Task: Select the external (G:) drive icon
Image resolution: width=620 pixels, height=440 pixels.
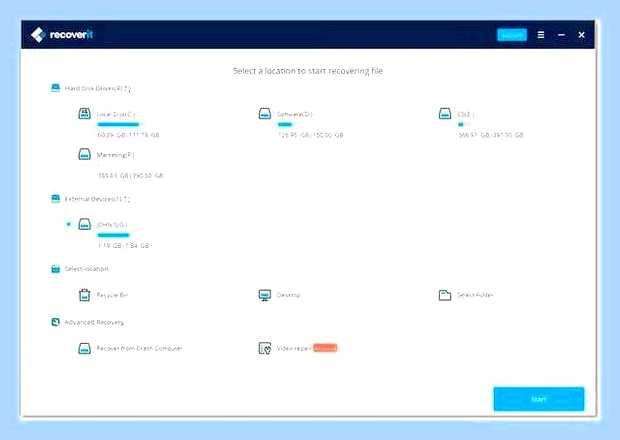Action: coord(84,224)
